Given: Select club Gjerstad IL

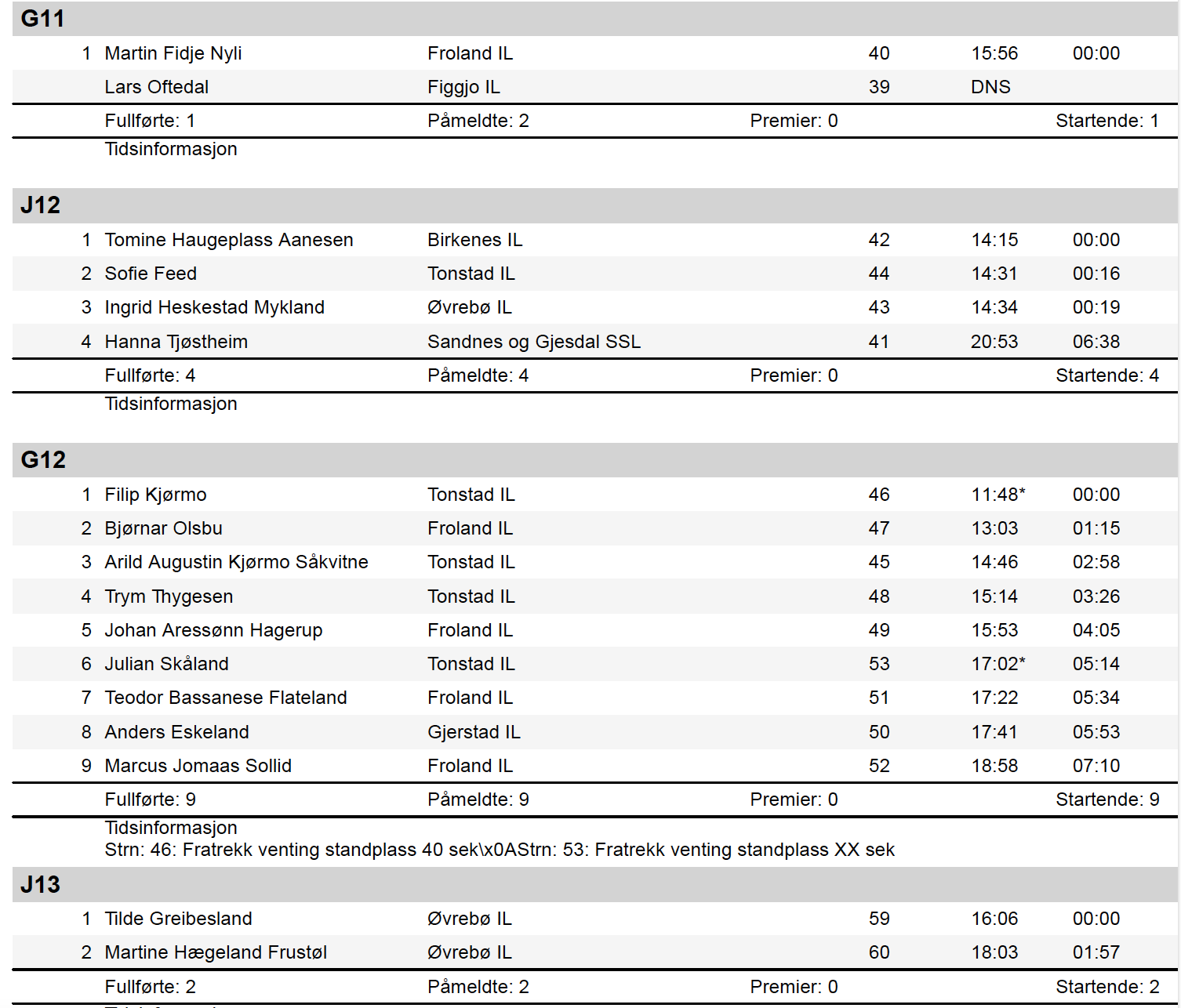Looking at the screenshot, I should click(474, 732).
